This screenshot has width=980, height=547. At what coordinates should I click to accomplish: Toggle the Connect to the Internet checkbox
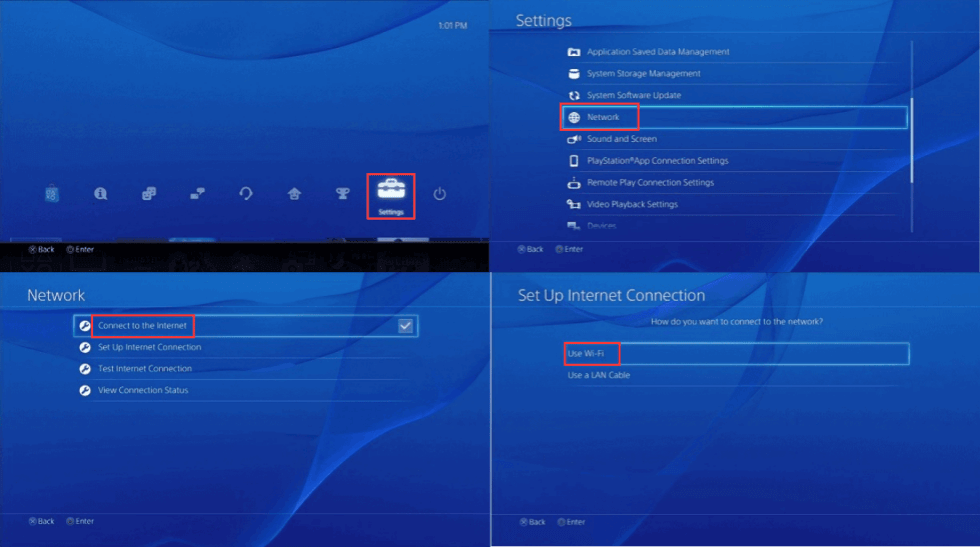[405, 326]
